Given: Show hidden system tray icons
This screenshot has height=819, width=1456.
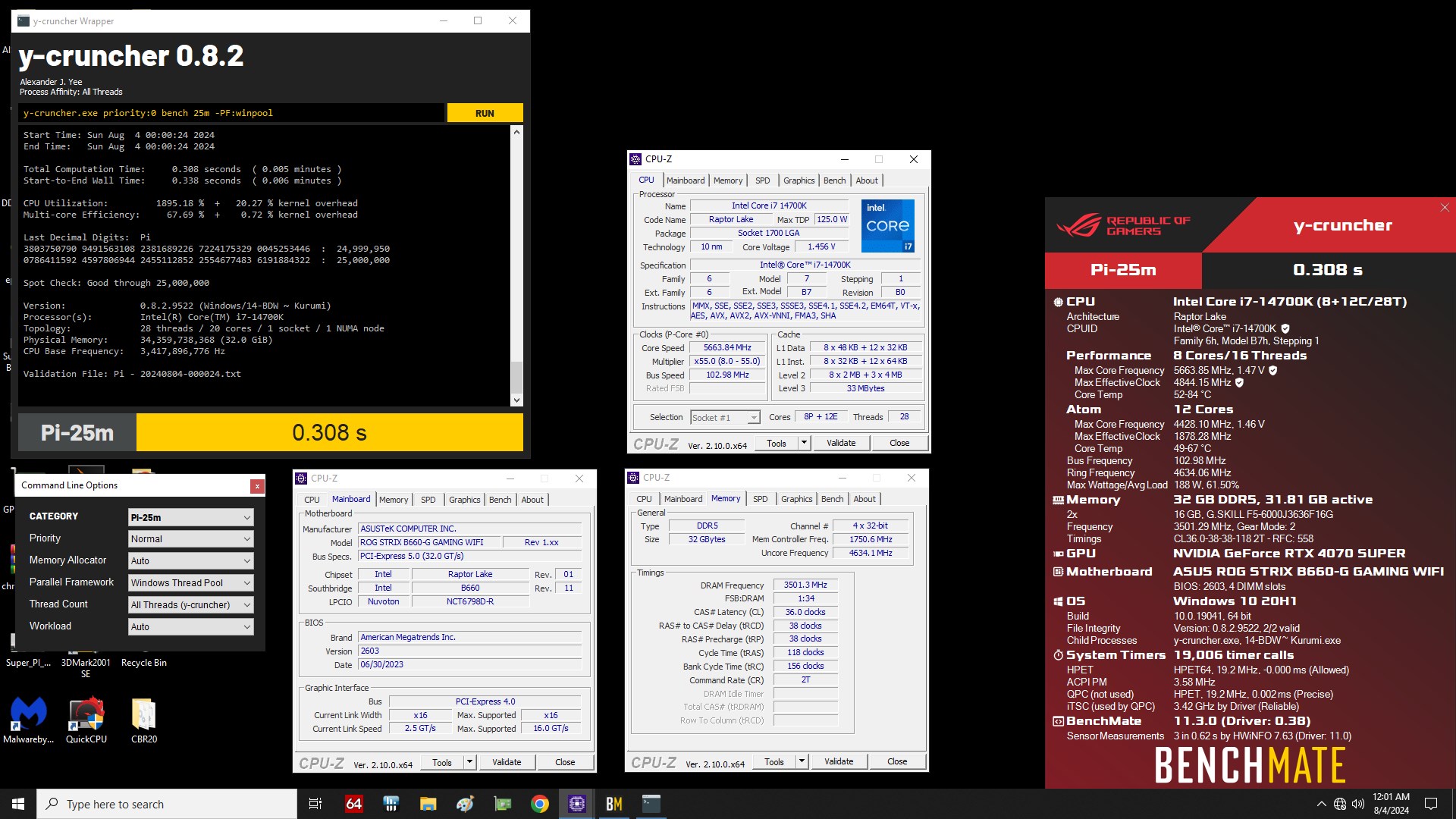Looking at the screenshot, I should point(1322,804).
